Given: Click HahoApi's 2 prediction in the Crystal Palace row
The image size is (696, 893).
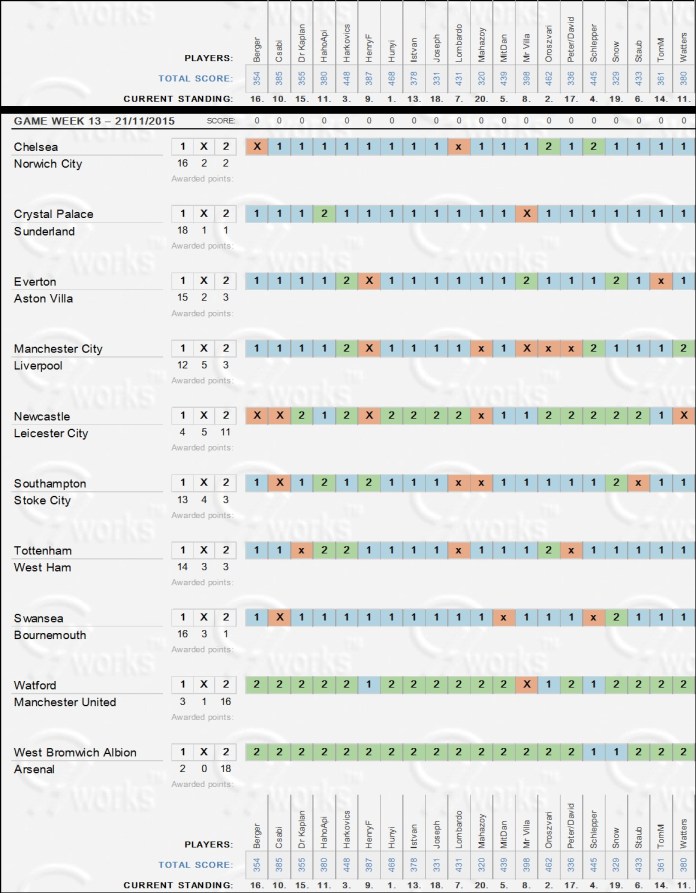Looking at the screenshot, I should (x=324, y=214).
